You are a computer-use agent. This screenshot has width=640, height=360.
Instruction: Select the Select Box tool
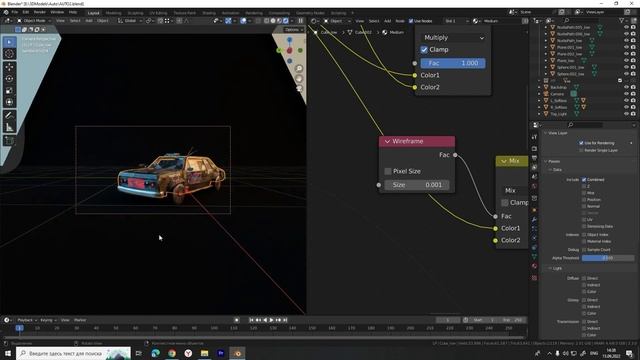(x=9, y=42)
